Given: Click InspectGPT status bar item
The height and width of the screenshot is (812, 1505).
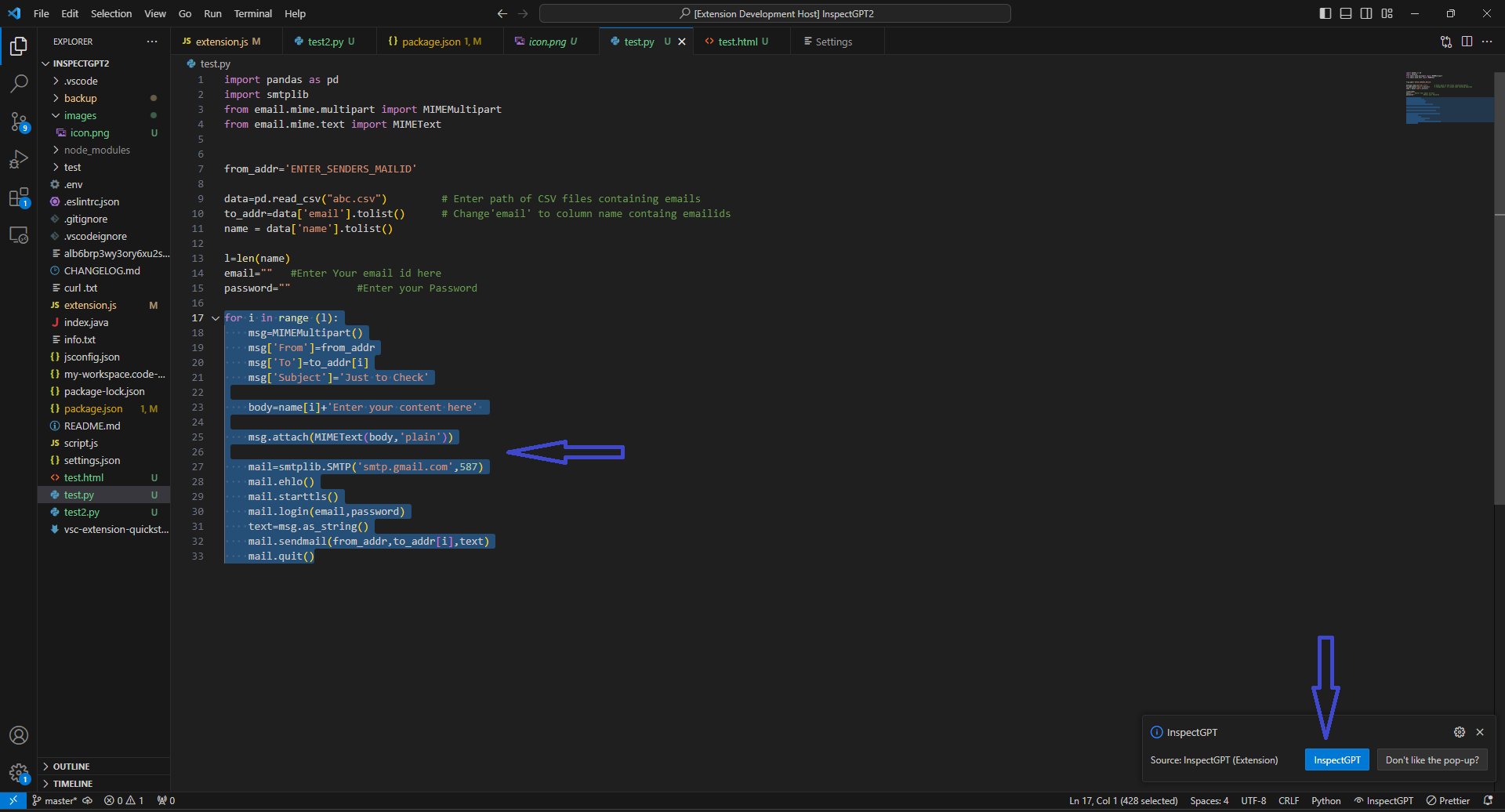Looking at the screenshot, I should pyautogui.click(x=1384, y=800).
